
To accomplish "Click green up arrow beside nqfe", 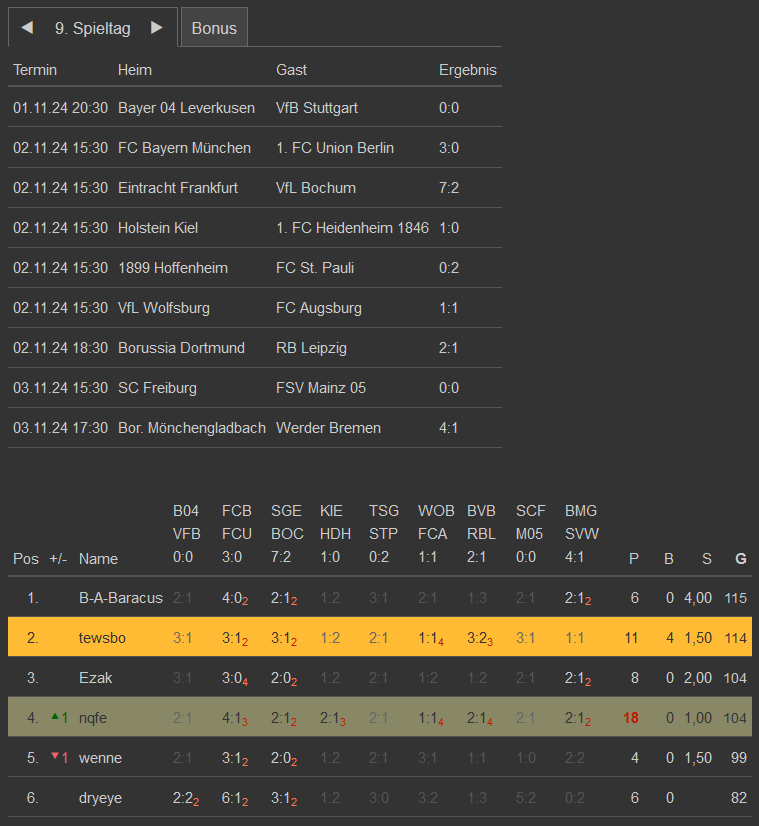I will [54, 717].
